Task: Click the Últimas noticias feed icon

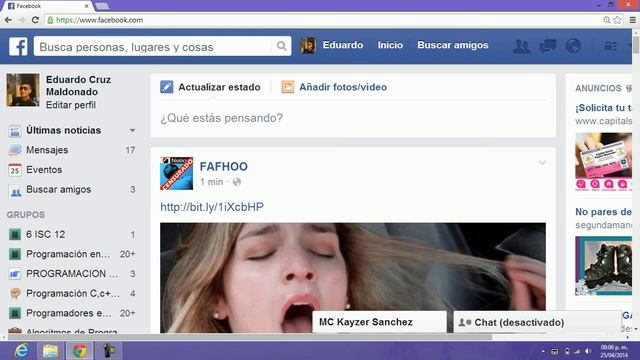Action: 15,131
